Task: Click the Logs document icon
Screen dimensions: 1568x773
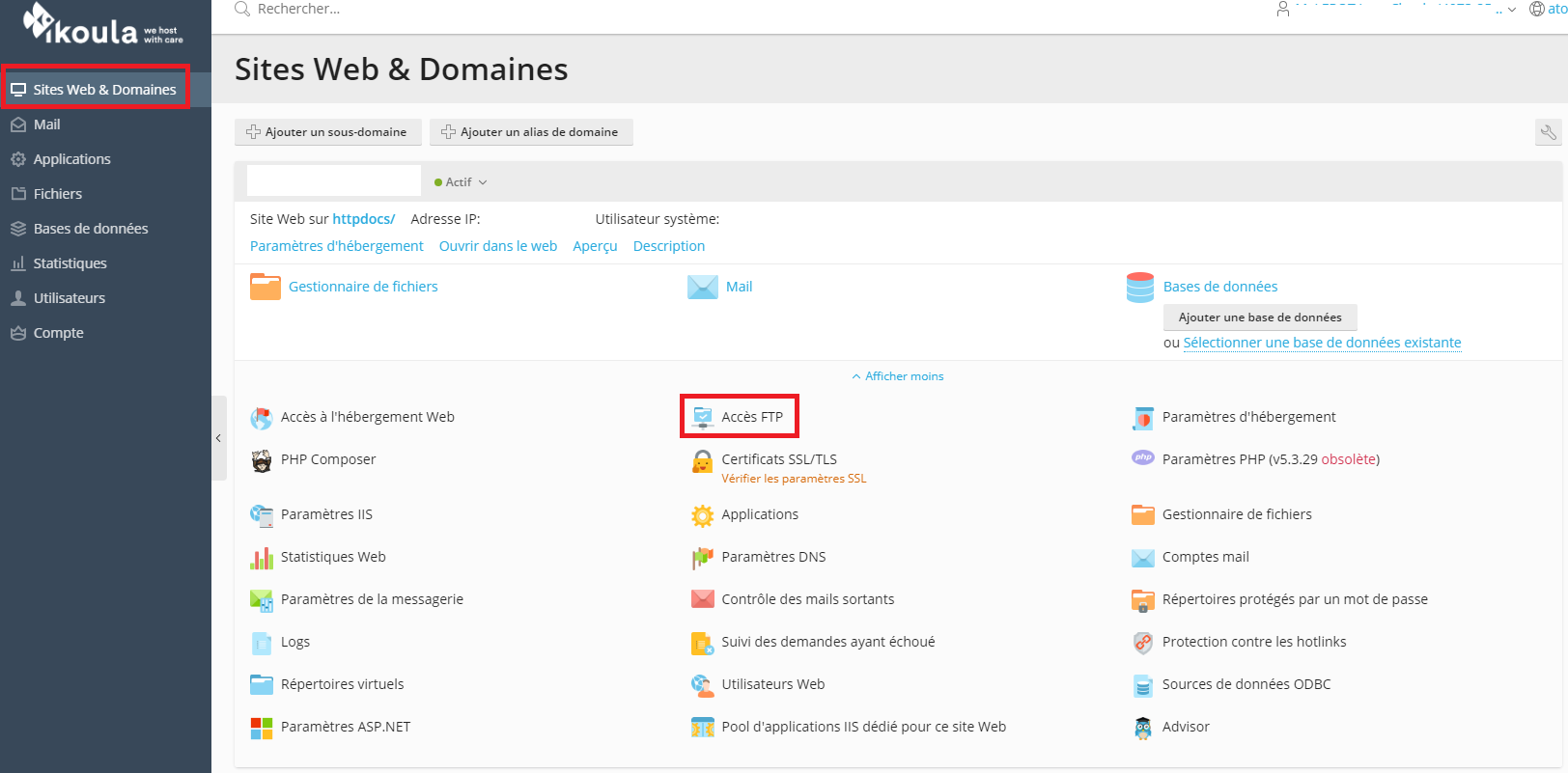Action: point(262,643)
